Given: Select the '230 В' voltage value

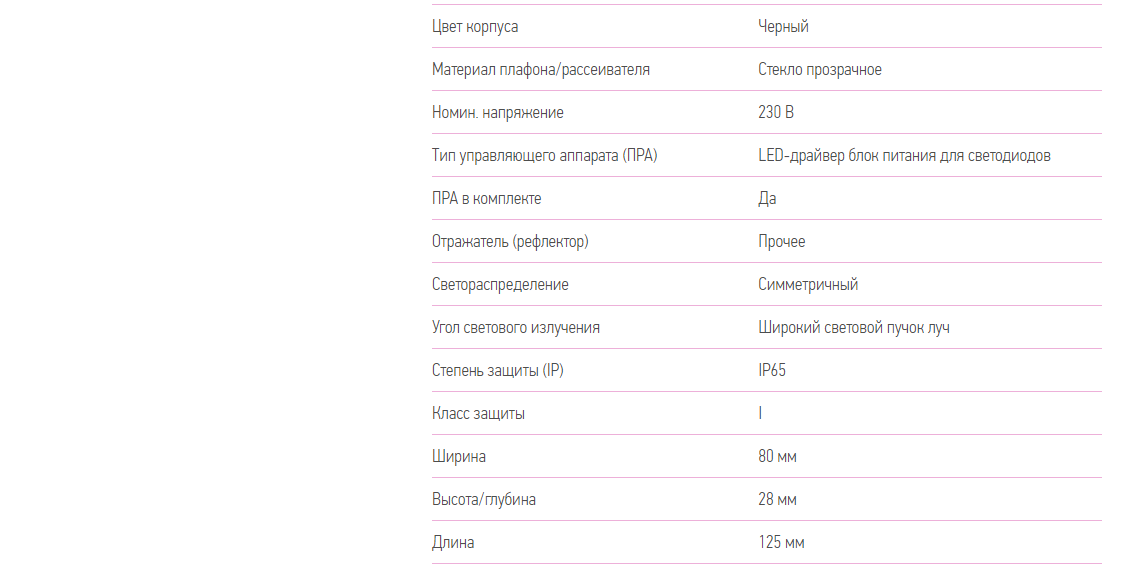Looking at the screenshot, I should (776, 113).
